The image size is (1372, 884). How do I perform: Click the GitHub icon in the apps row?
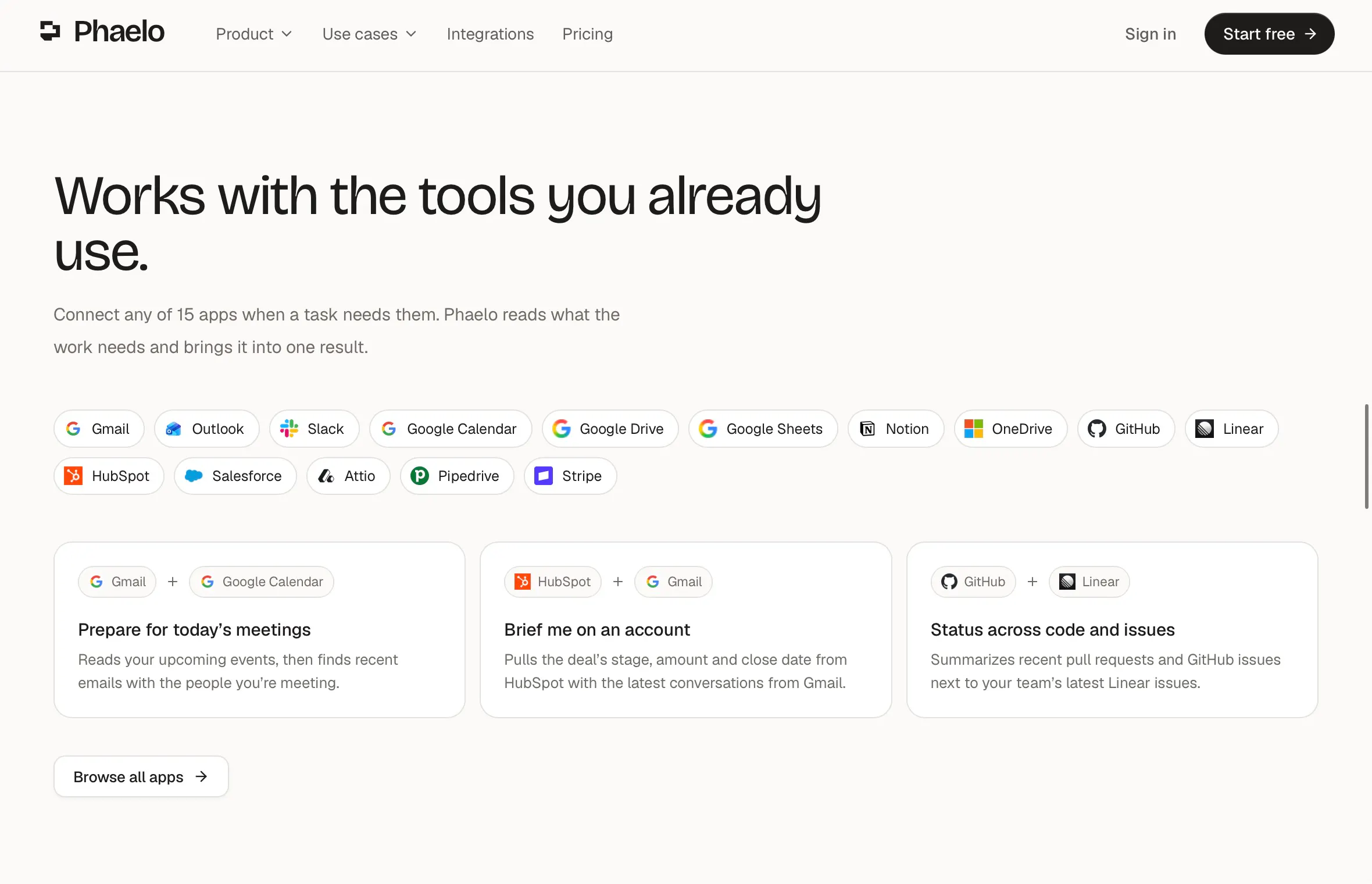1097,429
